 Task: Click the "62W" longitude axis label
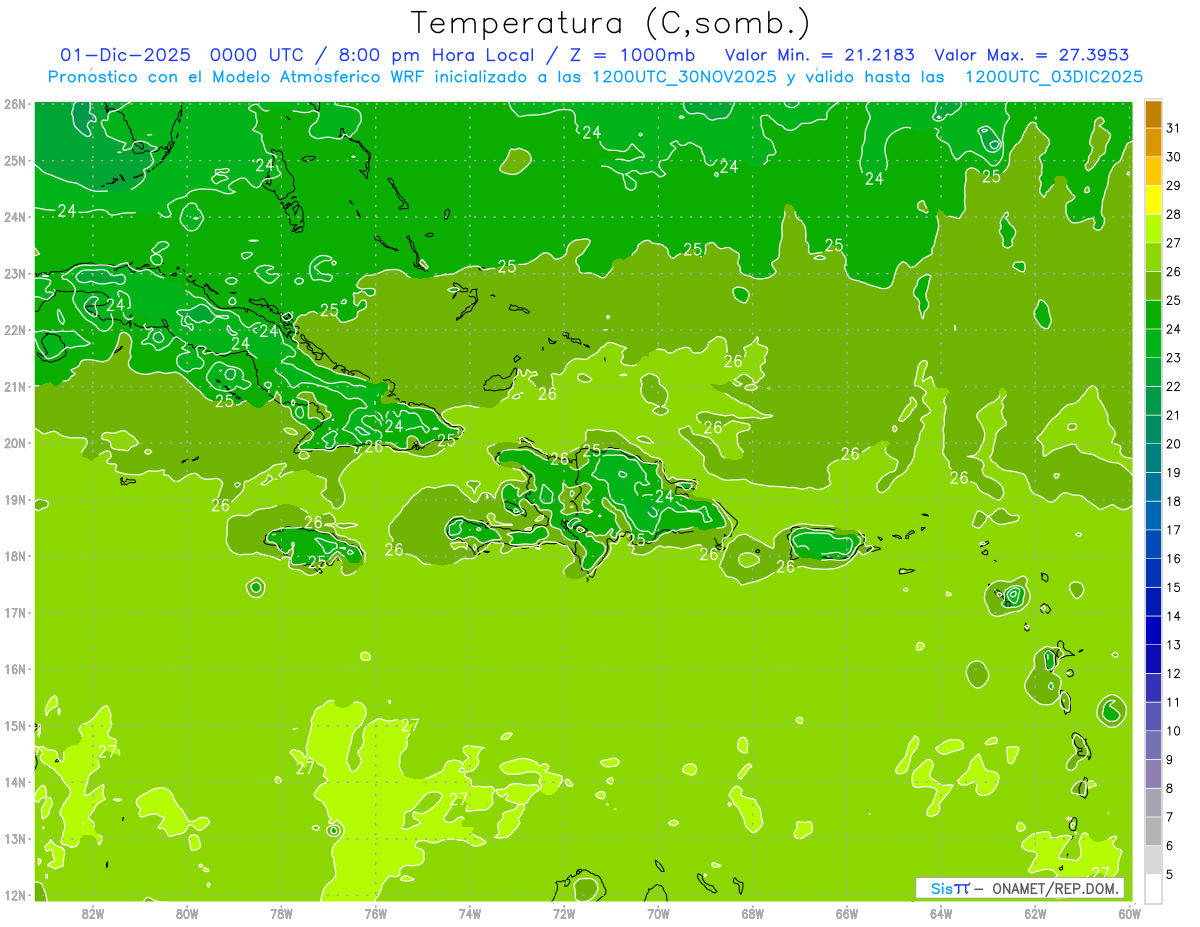1035,913
